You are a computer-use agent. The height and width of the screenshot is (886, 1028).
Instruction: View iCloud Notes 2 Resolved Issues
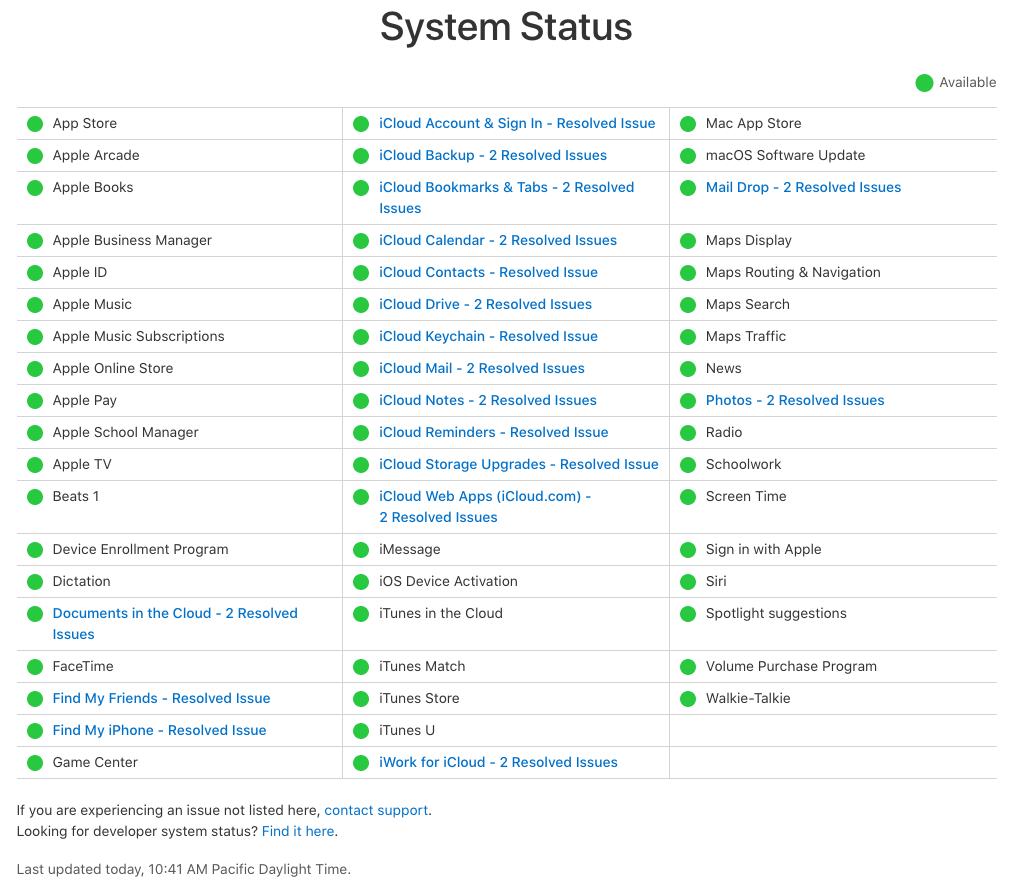pyautogui.click(x=488, y=400)
